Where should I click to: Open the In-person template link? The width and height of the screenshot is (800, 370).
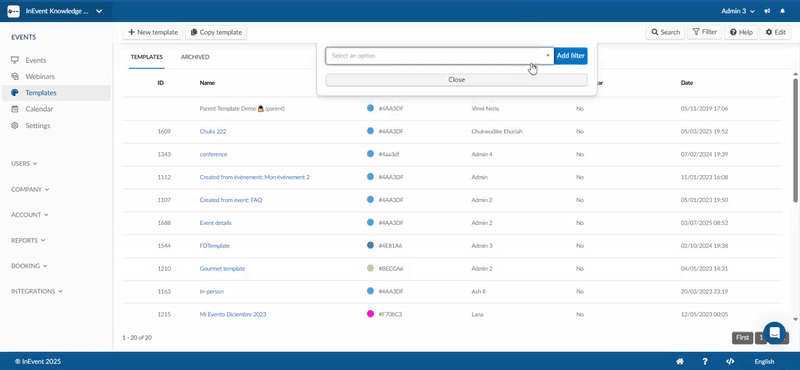211,291
